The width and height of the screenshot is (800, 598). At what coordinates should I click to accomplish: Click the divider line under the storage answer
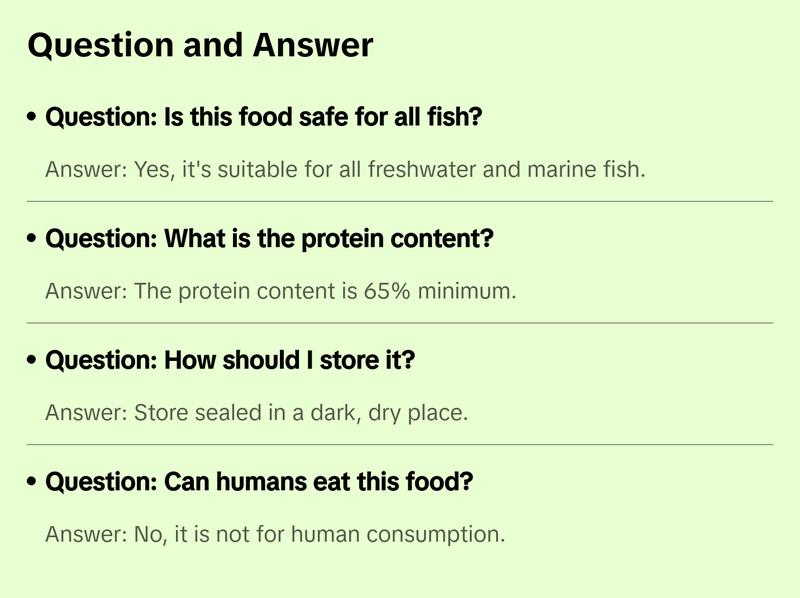(x=400, y=444)
